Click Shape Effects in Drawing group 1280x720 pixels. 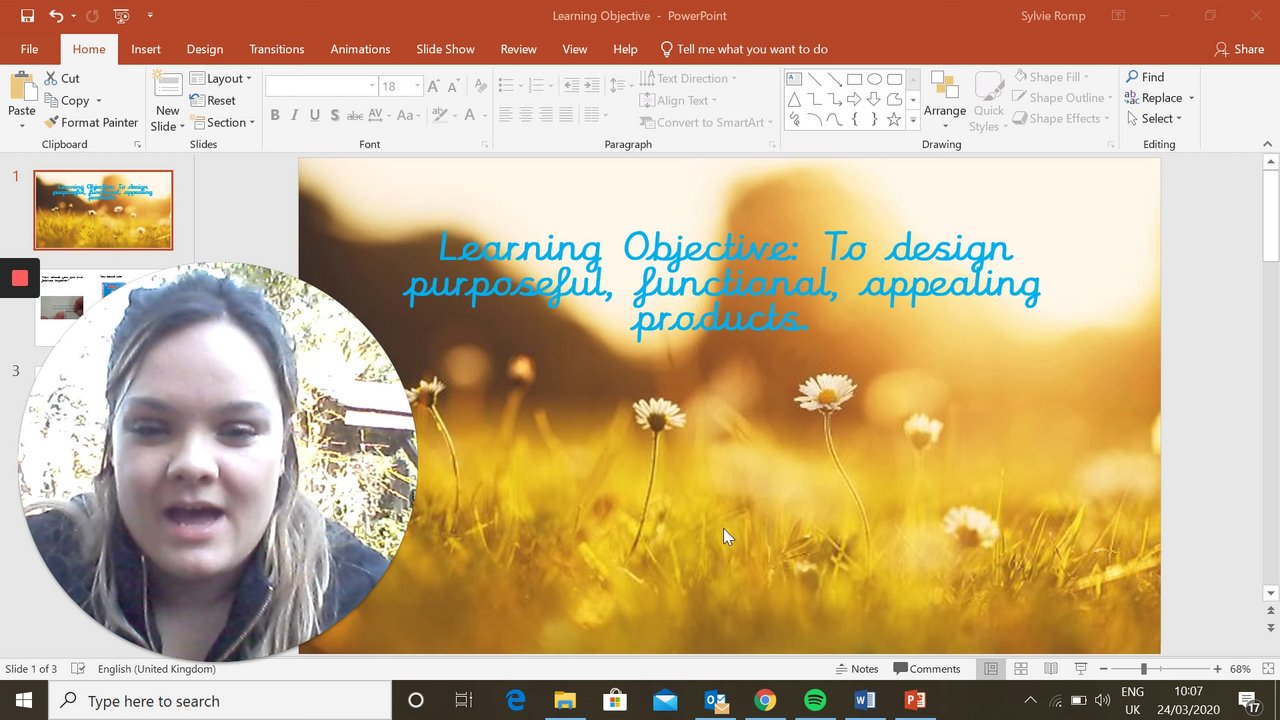[1060, 119]
